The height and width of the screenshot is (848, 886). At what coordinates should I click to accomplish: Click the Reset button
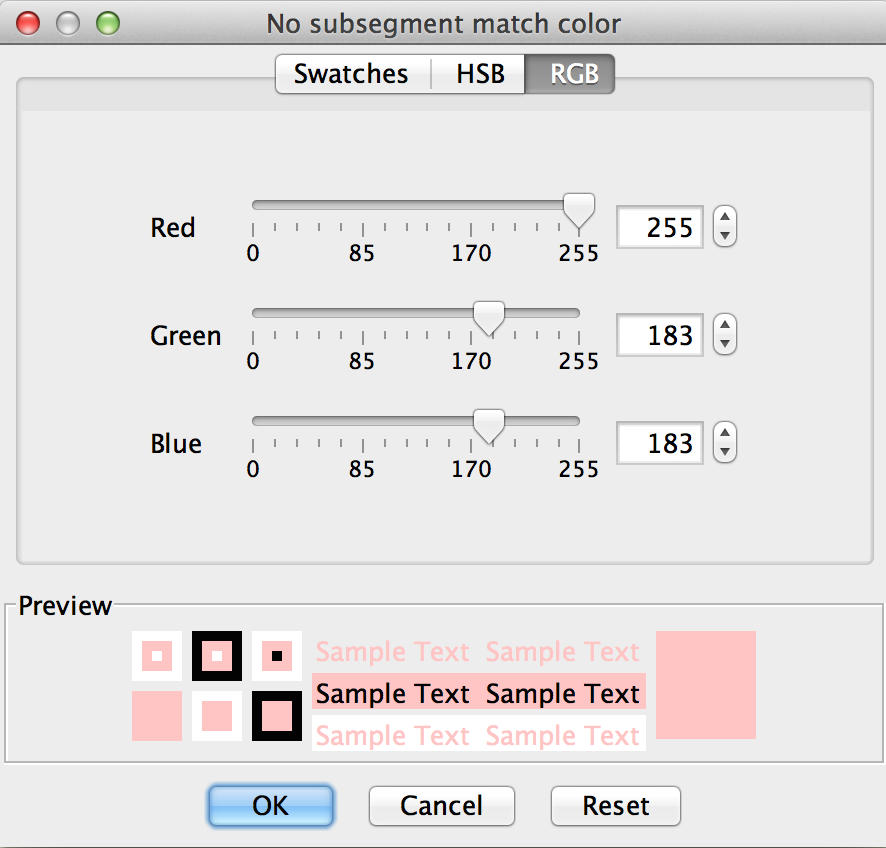click(616, 806)
